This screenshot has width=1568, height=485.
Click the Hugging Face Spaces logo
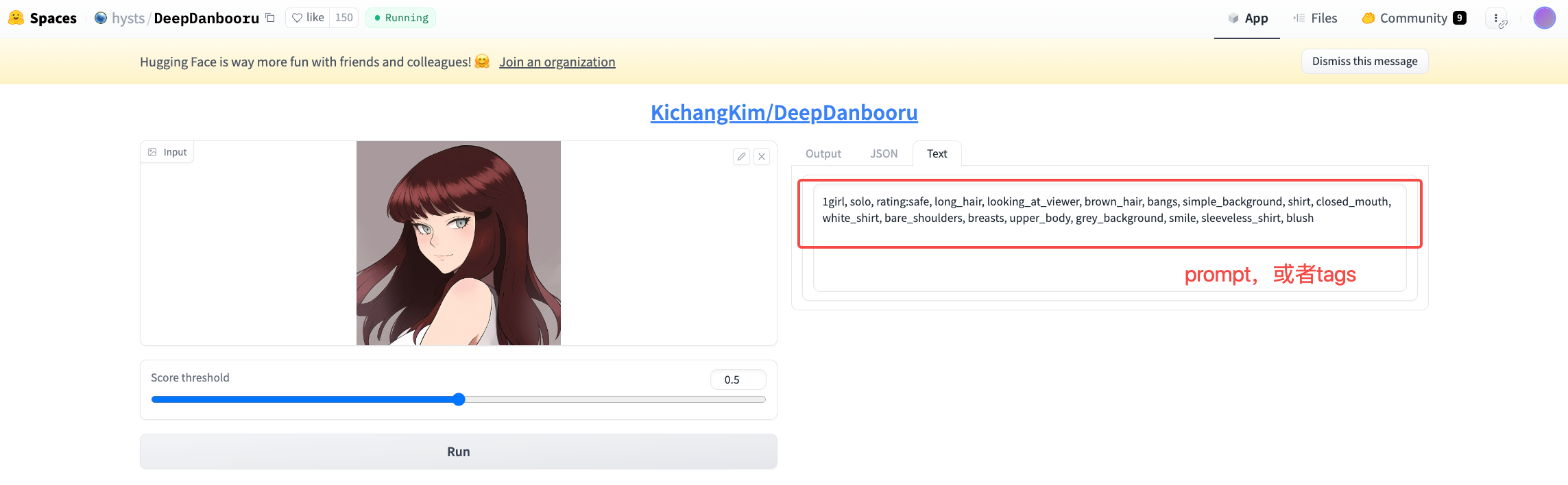tap(16, 18)
